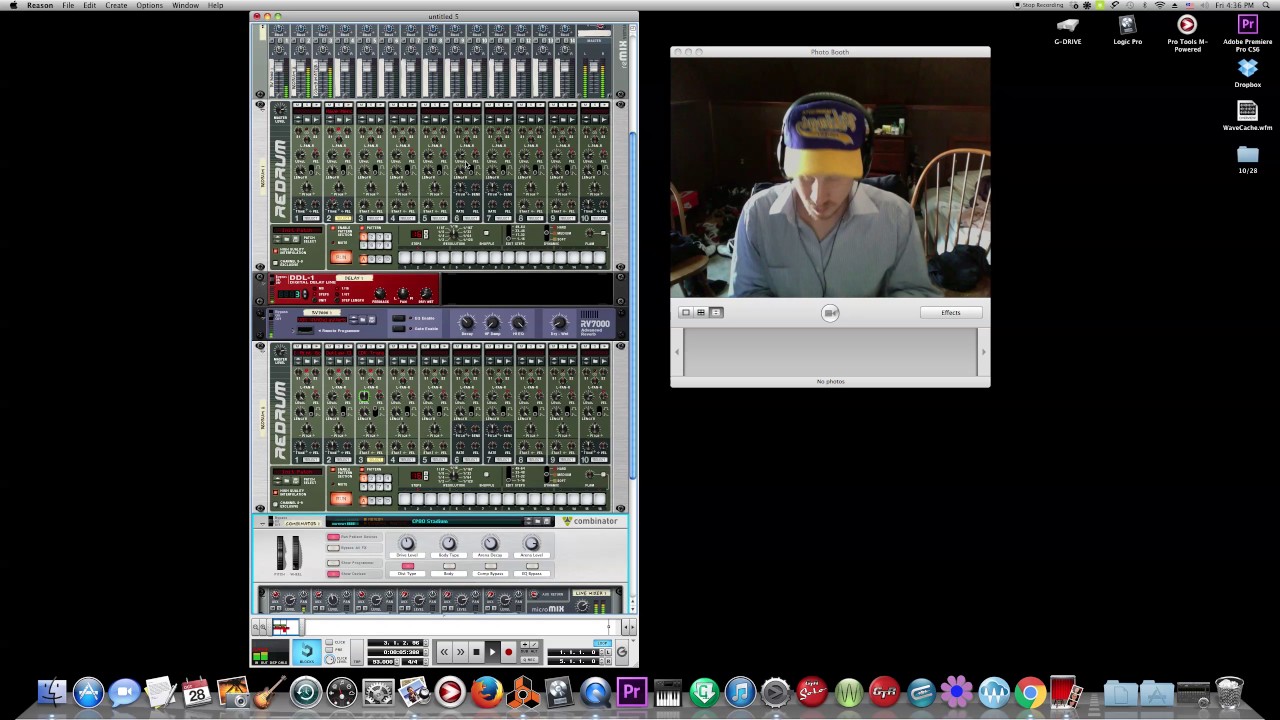This screenshot has height=720, width=1280.
Task: Select the Logic Pro desktop shortcut
Action: point(1127,30)
